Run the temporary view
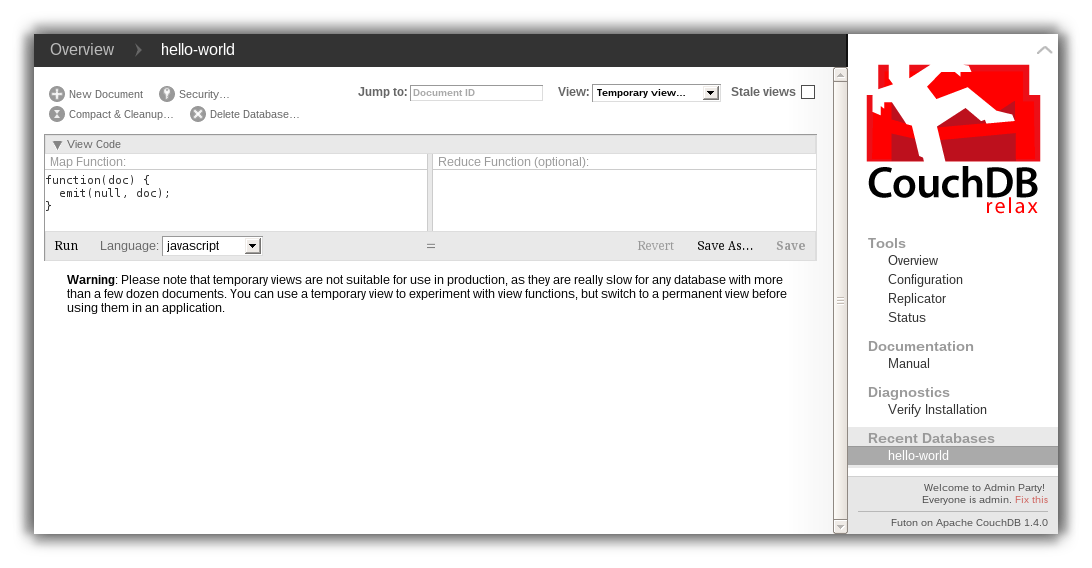The width and height of the screenshot is (1092, 568). pos(66,246)
